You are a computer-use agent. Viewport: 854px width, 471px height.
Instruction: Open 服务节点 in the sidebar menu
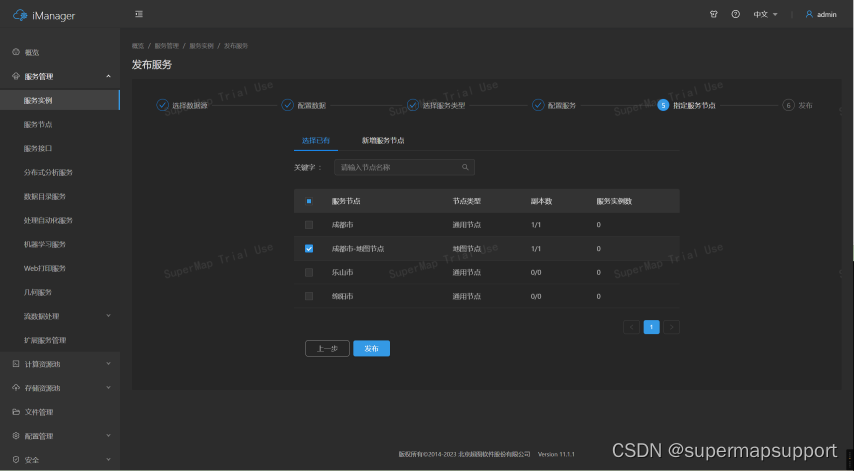pyautogui.click(x=38, y=124)
